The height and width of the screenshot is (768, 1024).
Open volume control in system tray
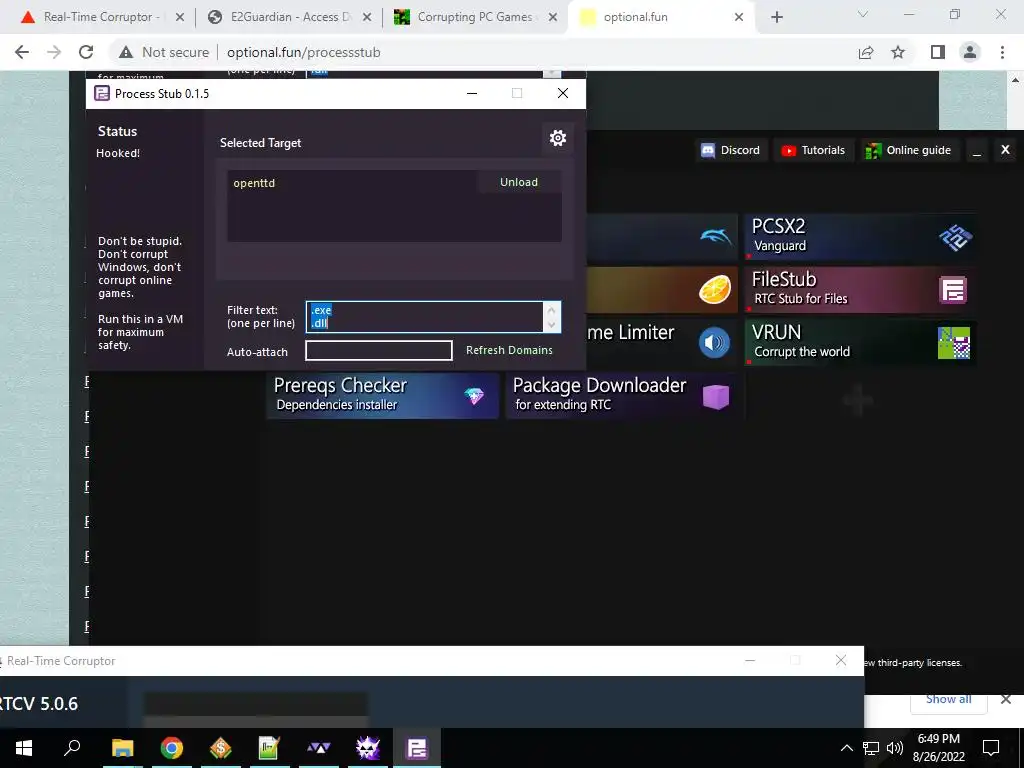(895, 748)
